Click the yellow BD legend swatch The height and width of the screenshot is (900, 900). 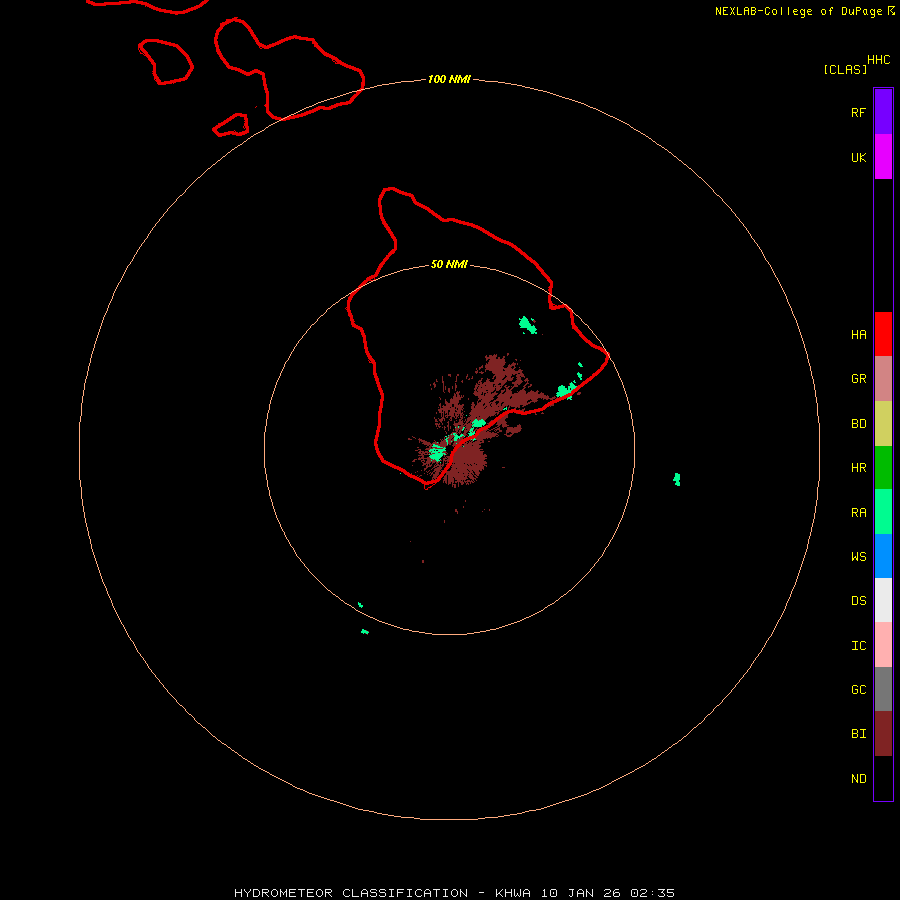click(883, 424)
